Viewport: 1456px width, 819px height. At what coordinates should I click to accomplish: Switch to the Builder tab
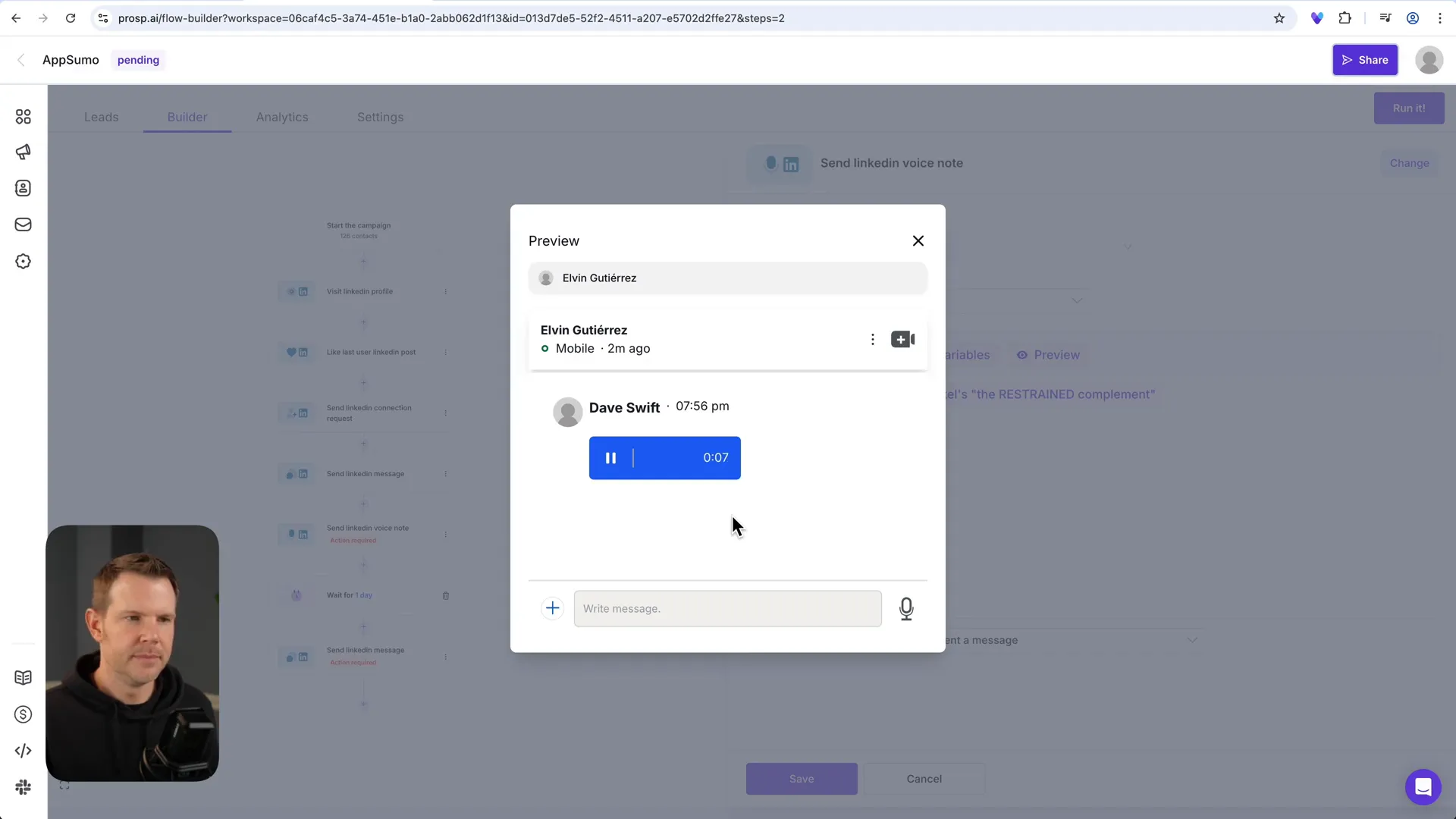[187, 118]
